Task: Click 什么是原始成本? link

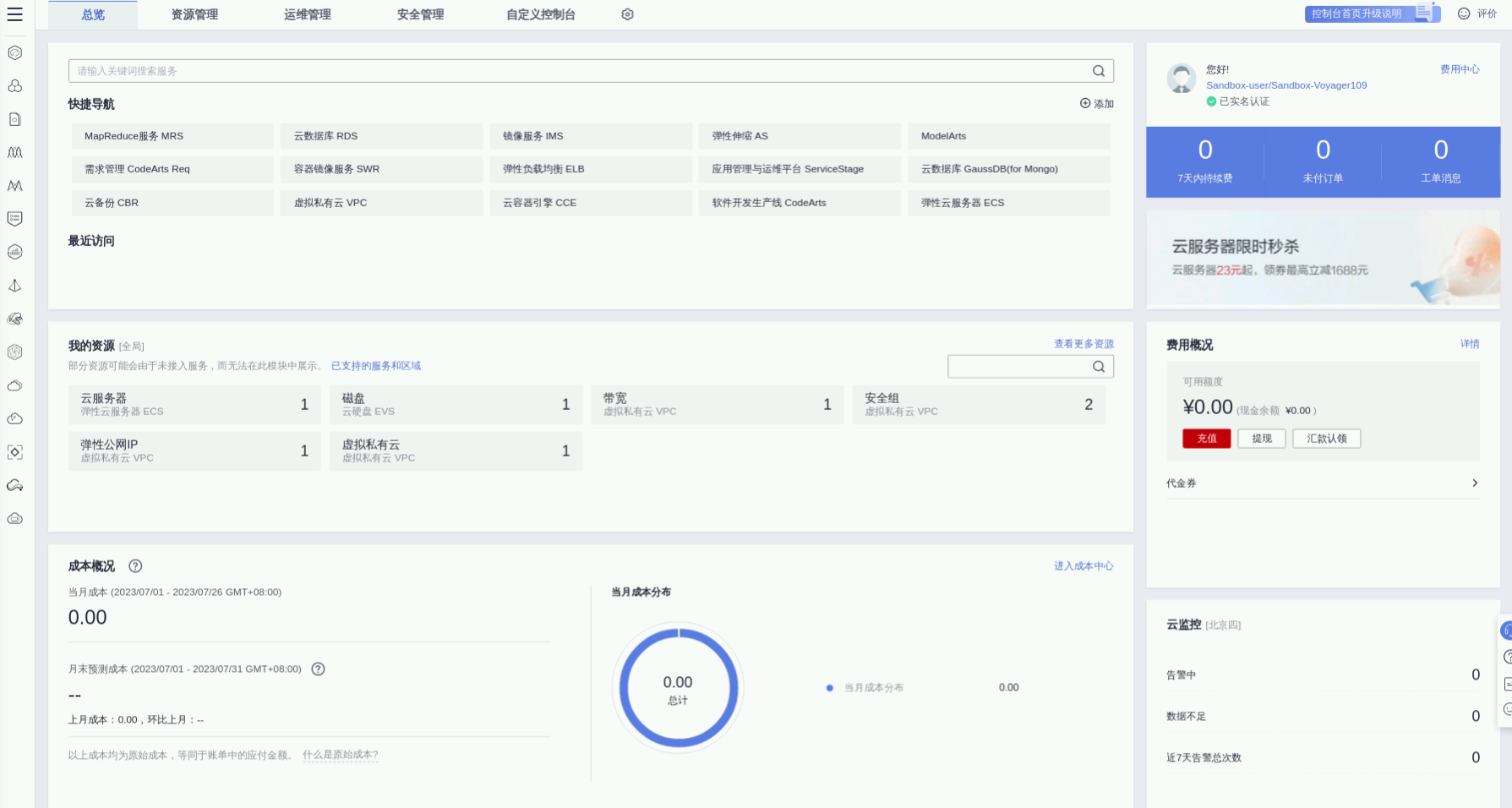Action: (x=341, y=755)
